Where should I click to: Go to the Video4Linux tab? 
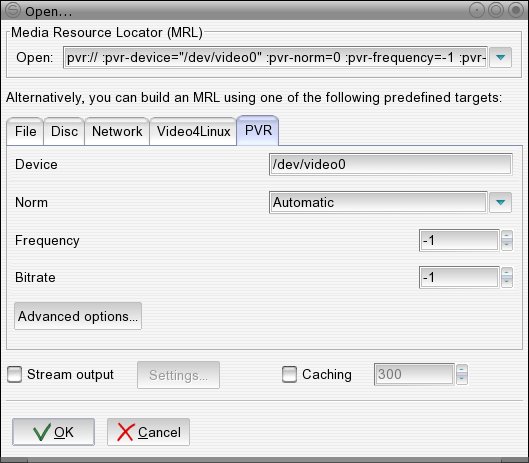point(193,131)
